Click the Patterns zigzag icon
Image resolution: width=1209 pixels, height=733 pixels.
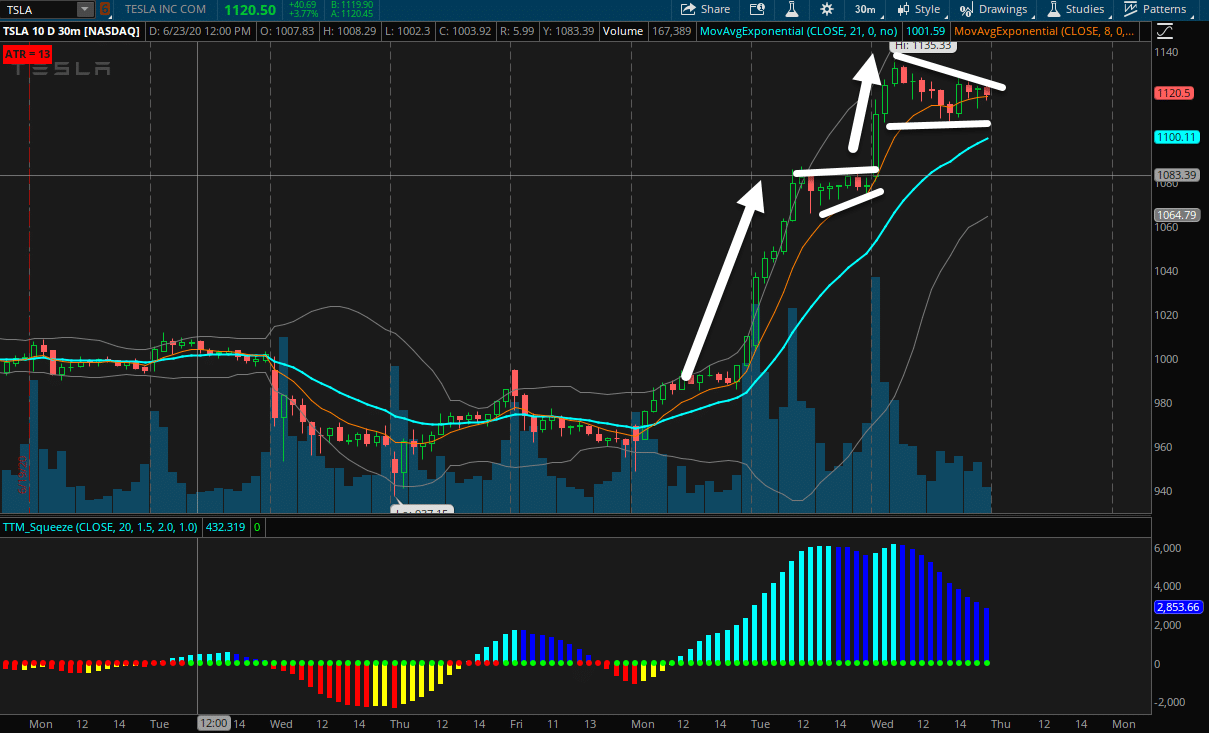pos(1131,9)
